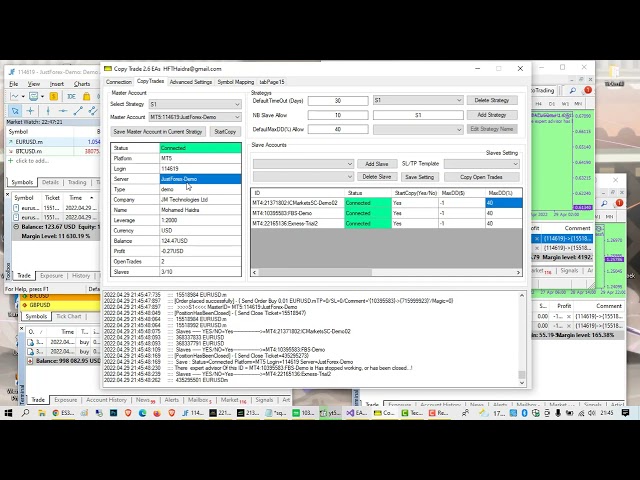This screenshot has width=640, height=480.
Task: Click the search magnifier in right terminal
Action: [573, 90]
